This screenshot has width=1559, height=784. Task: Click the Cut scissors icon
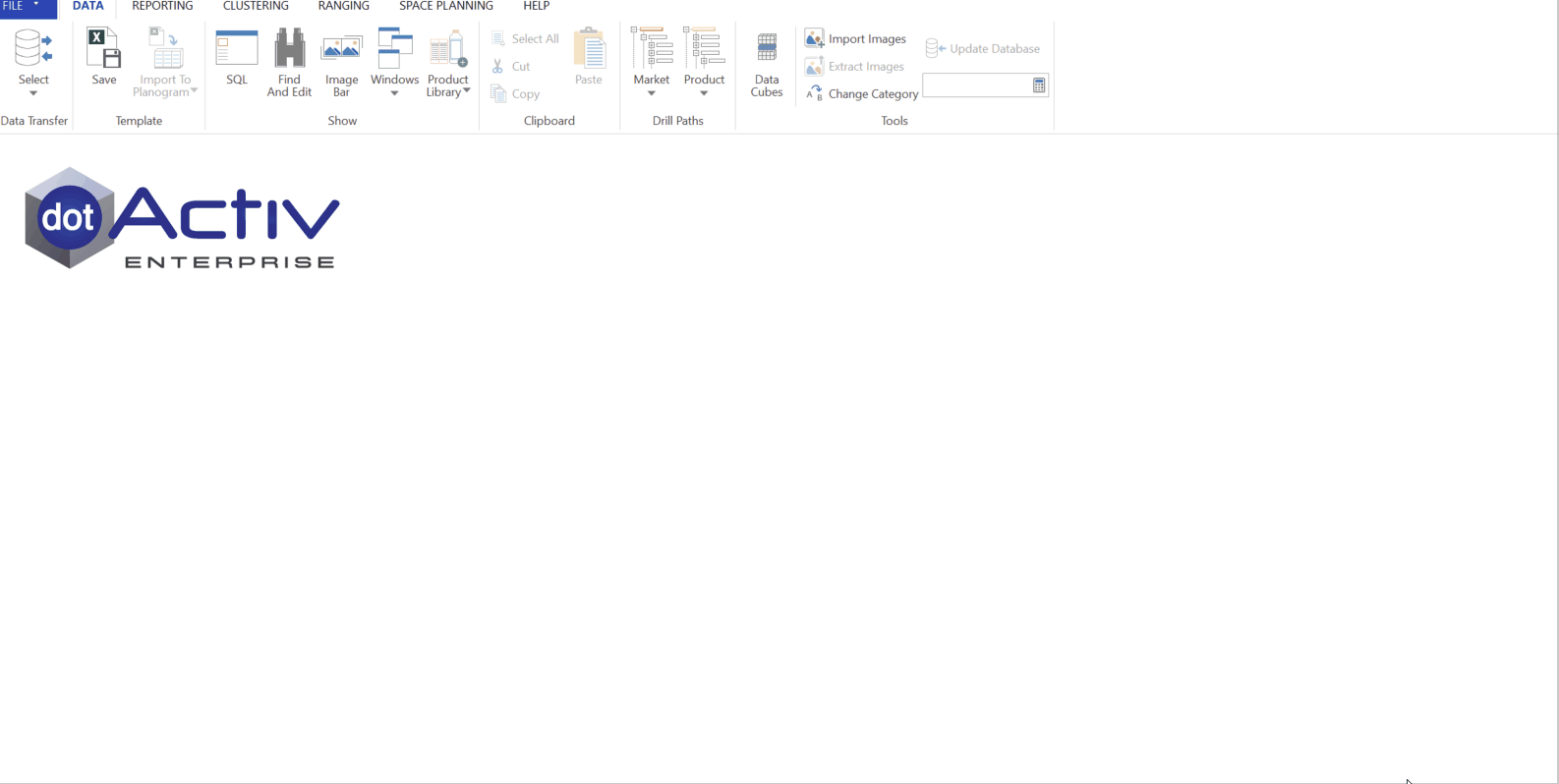coord(498,66)
